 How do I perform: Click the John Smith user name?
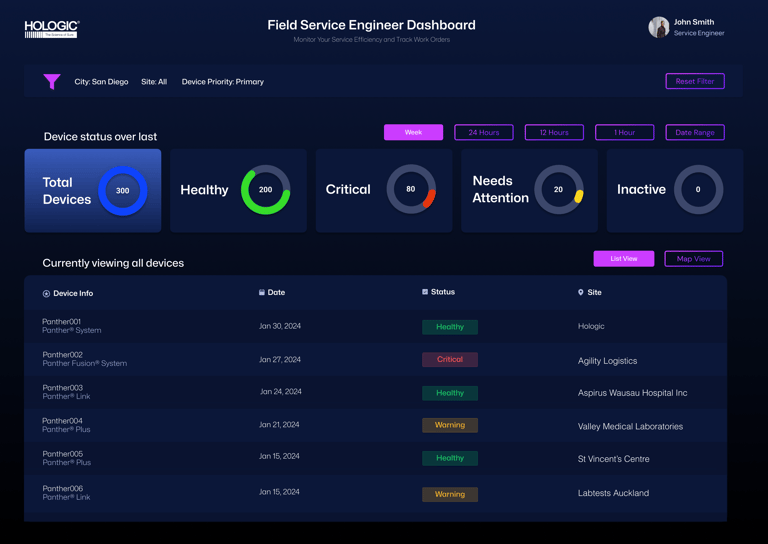click(x=694, y=22)
